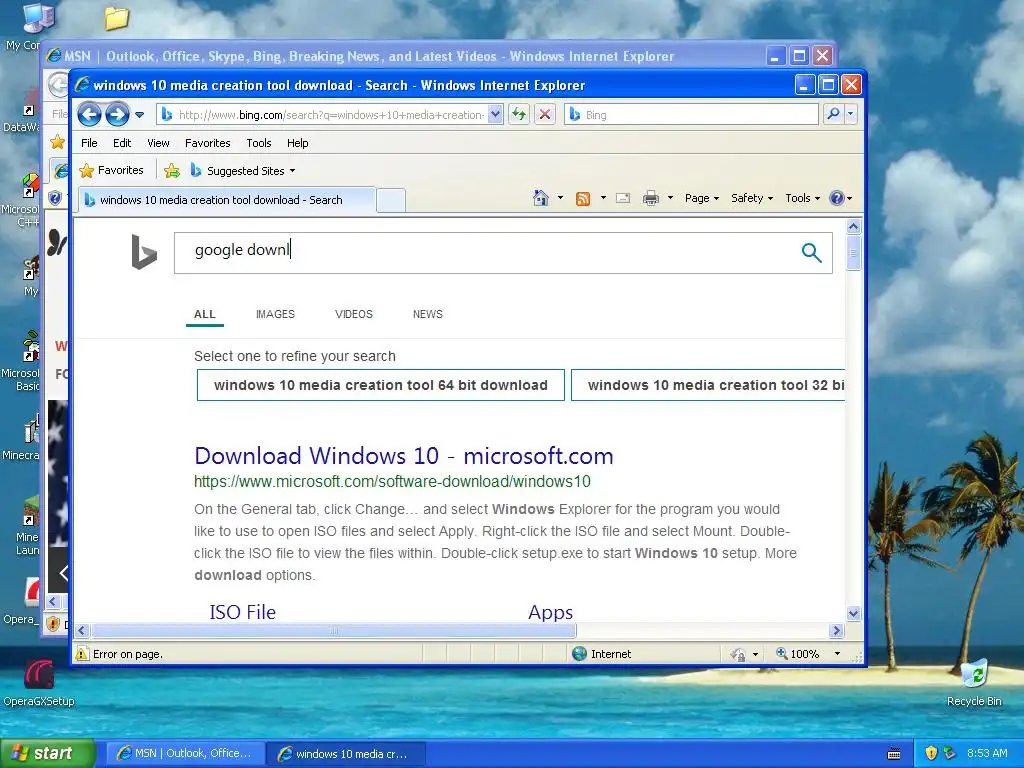1024x768 pixels.
Task: Switch to VIDEOS results tab
Action: [x=354, y=314]
